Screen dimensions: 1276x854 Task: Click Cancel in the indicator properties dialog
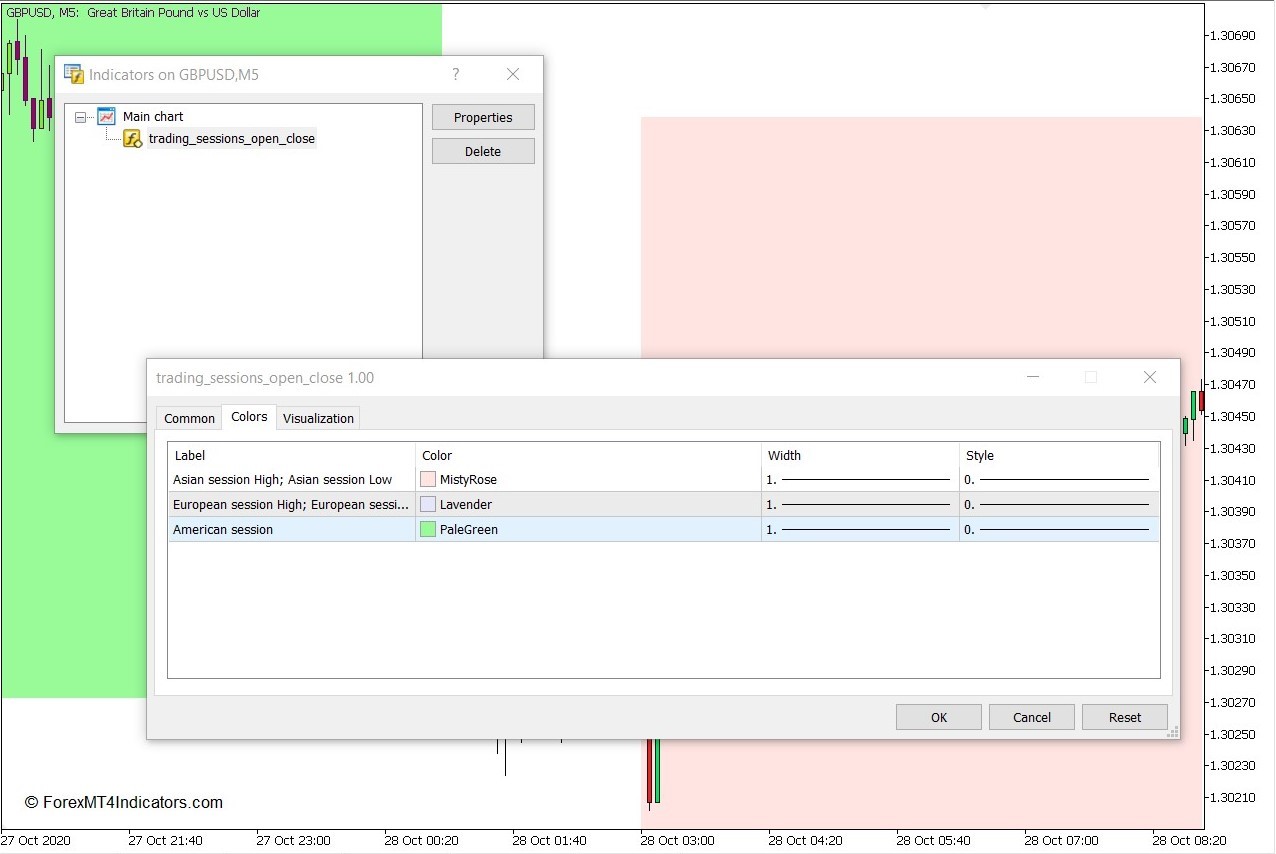1032,717
